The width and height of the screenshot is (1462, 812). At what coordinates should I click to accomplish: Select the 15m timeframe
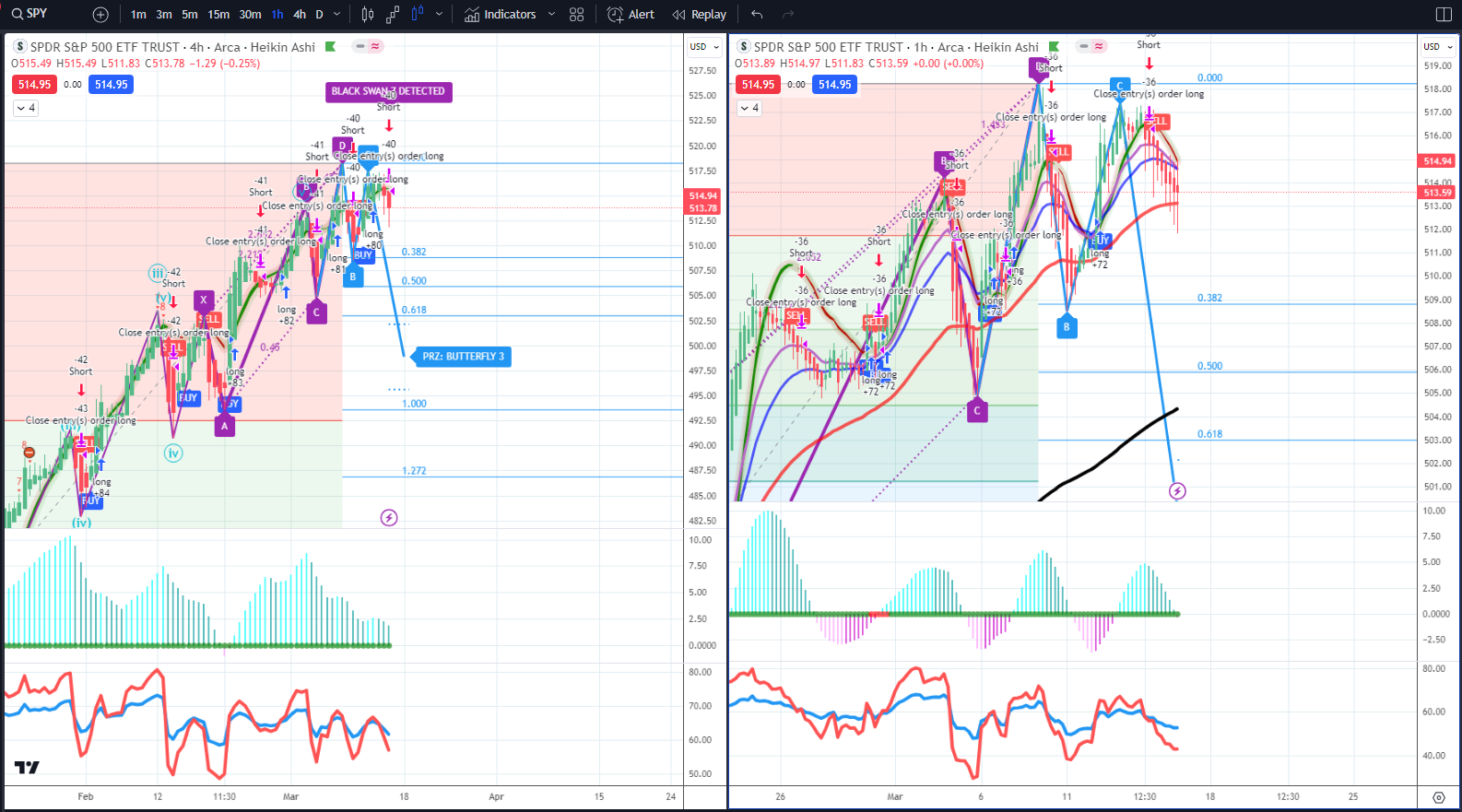click(218, 15)
